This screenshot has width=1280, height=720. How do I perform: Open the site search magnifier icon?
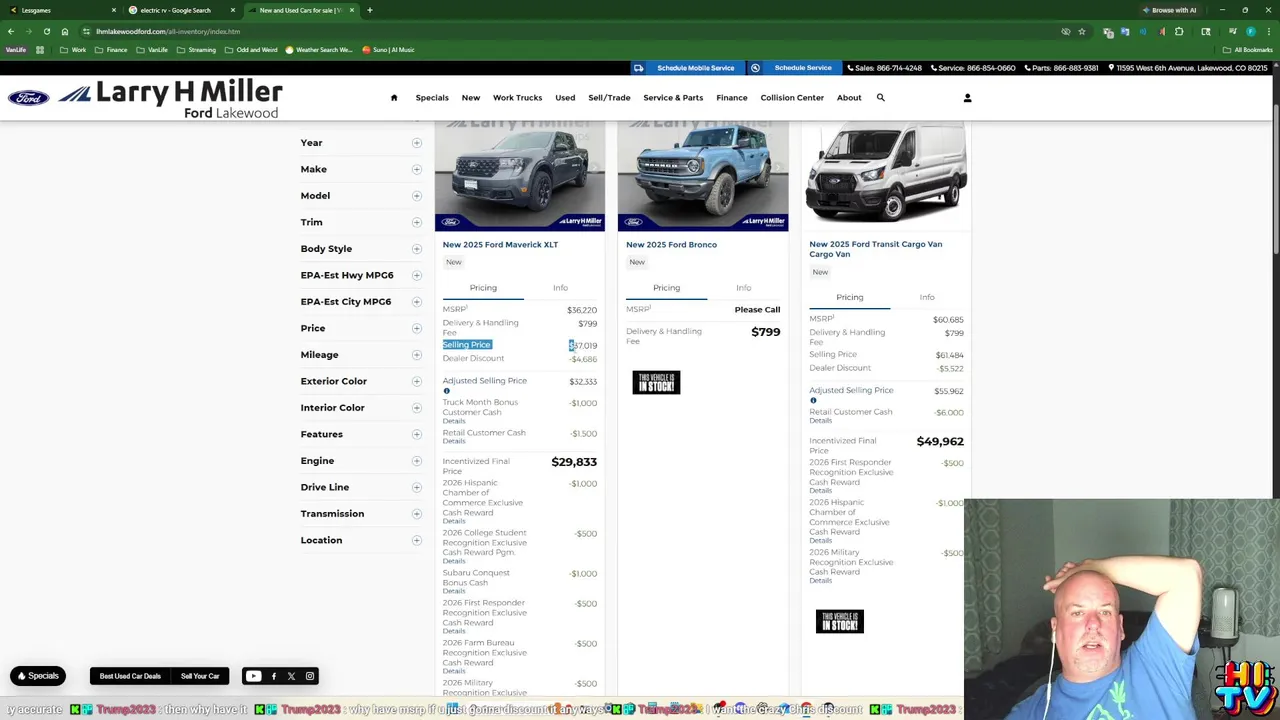click(881, 97)
